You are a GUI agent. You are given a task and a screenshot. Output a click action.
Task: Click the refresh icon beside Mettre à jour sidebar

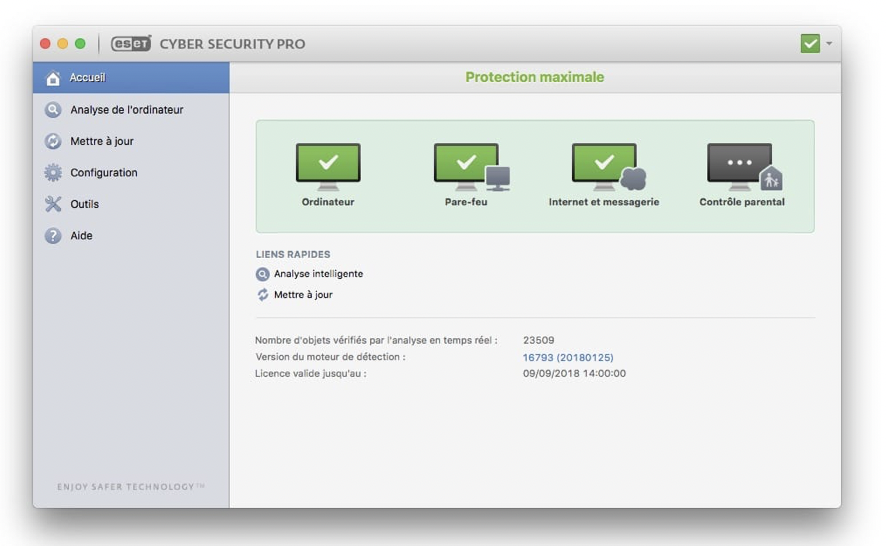53,141
